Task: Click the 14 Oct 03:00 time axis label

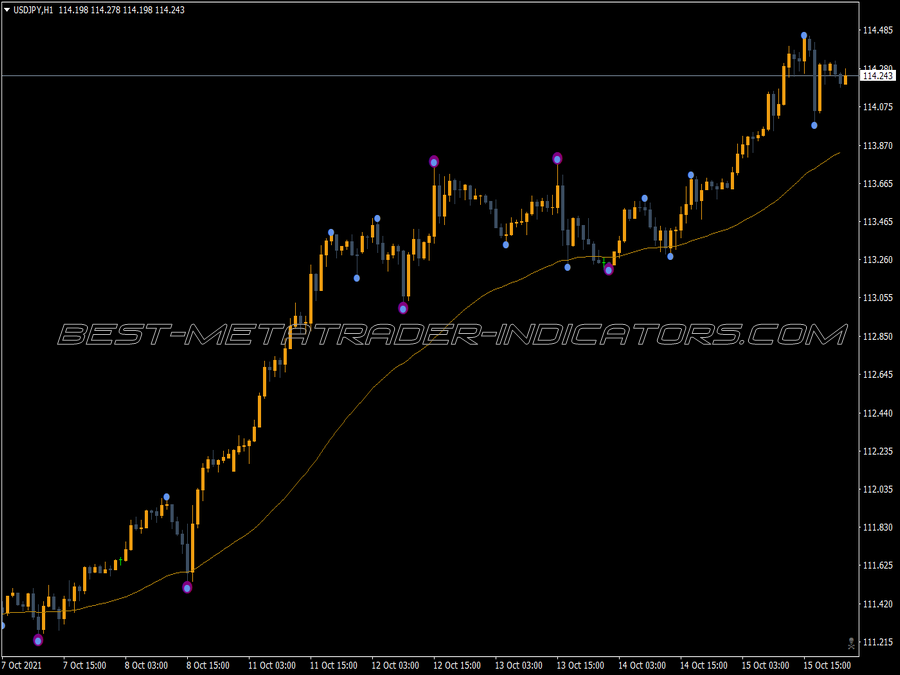Action: [642, 666]
